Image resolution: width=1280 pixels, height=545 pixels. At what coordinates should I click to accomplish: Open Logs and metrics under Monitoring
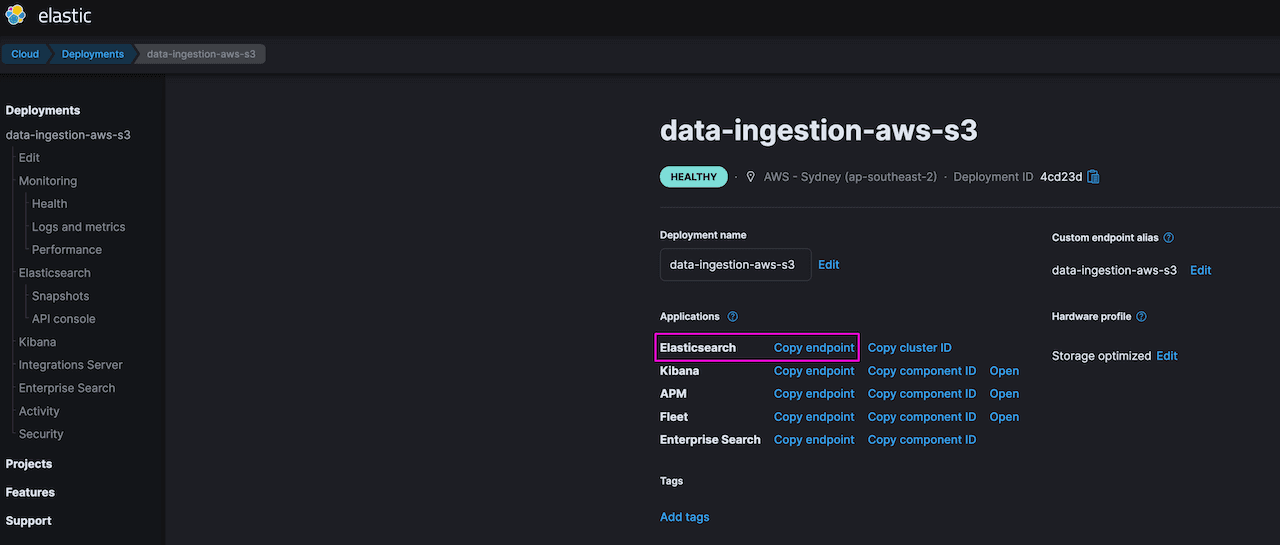click(78, 227)
